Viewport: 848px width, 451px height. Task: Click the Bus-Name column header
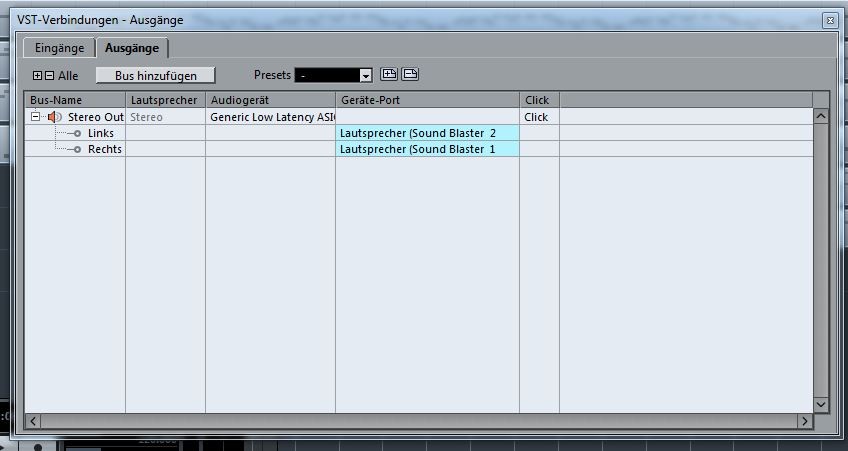75,100
